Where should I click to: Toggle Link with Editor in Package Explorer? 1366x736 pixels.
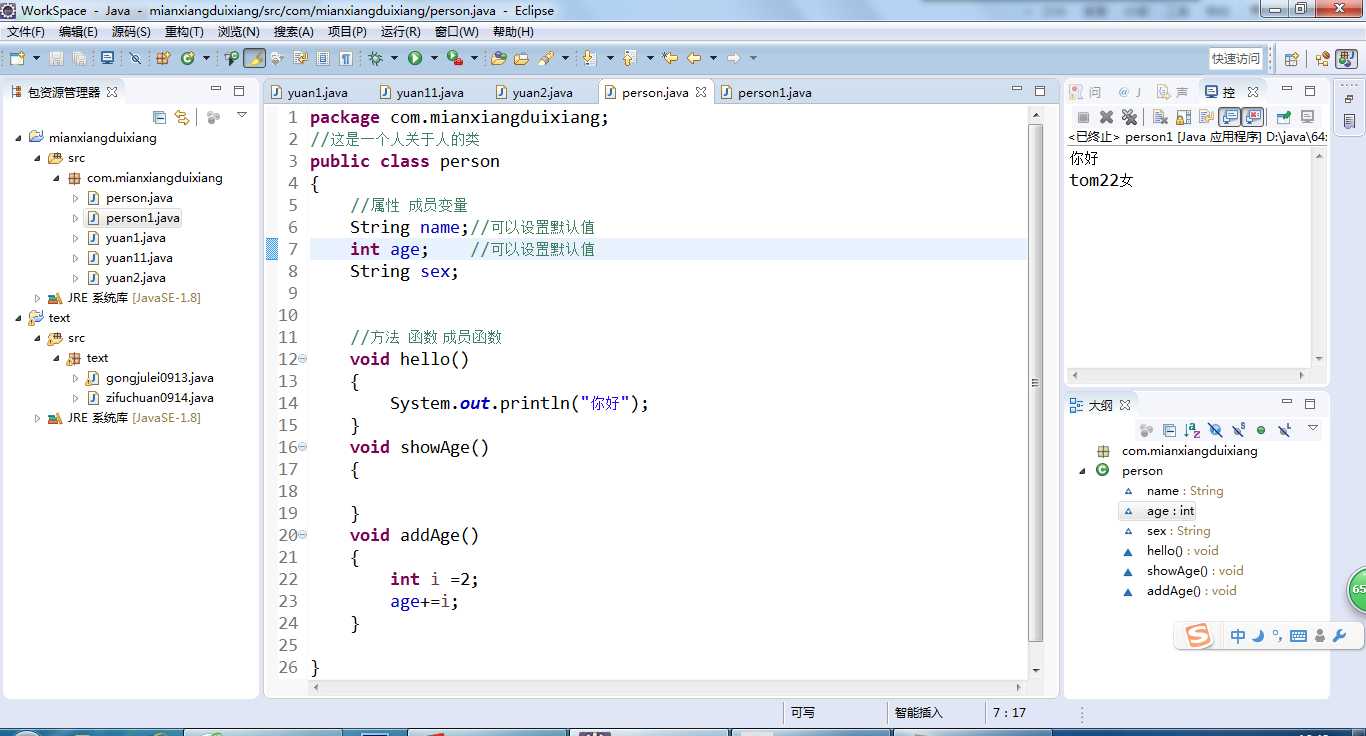(x=181, y=117)
